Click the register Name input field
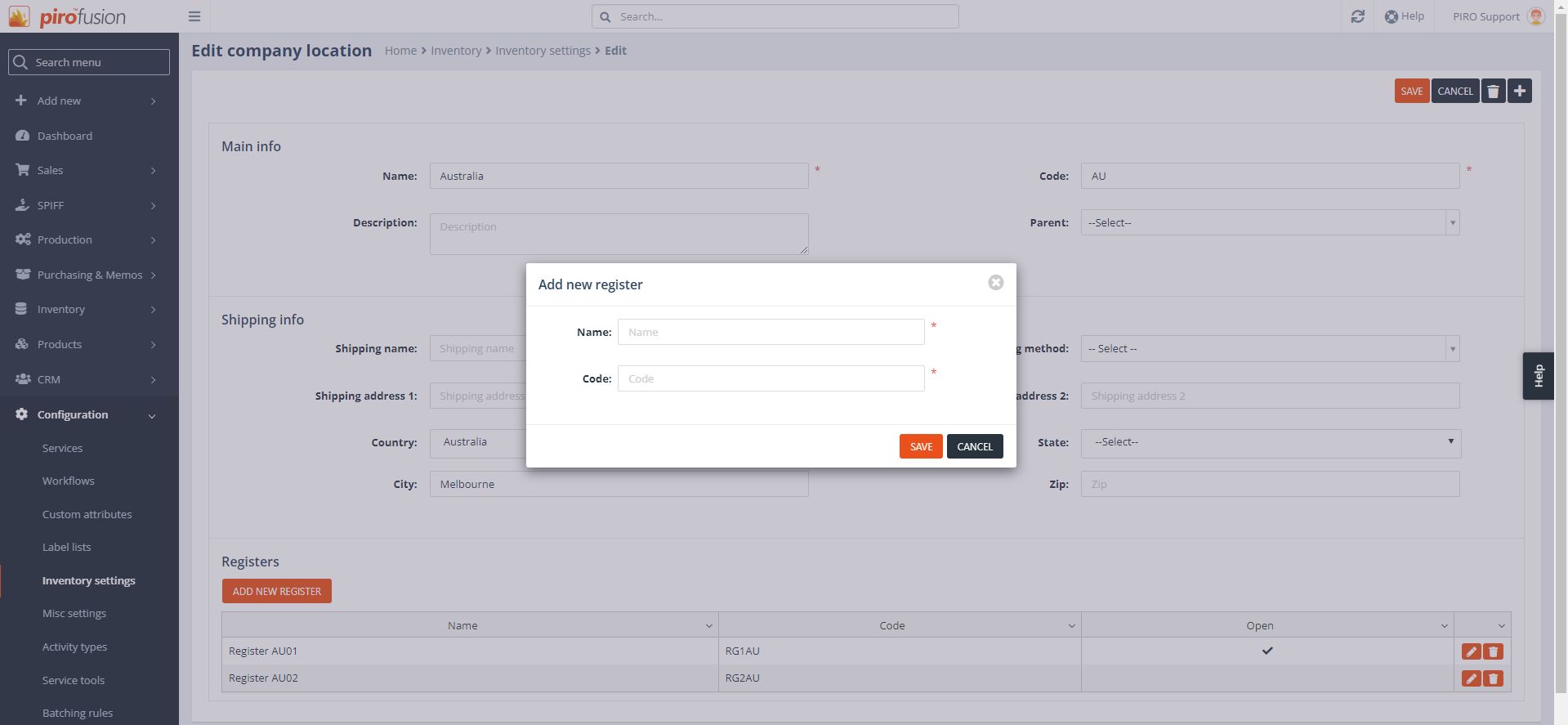The height and width of the screenshot is (725, 1568). coord(771,333)
